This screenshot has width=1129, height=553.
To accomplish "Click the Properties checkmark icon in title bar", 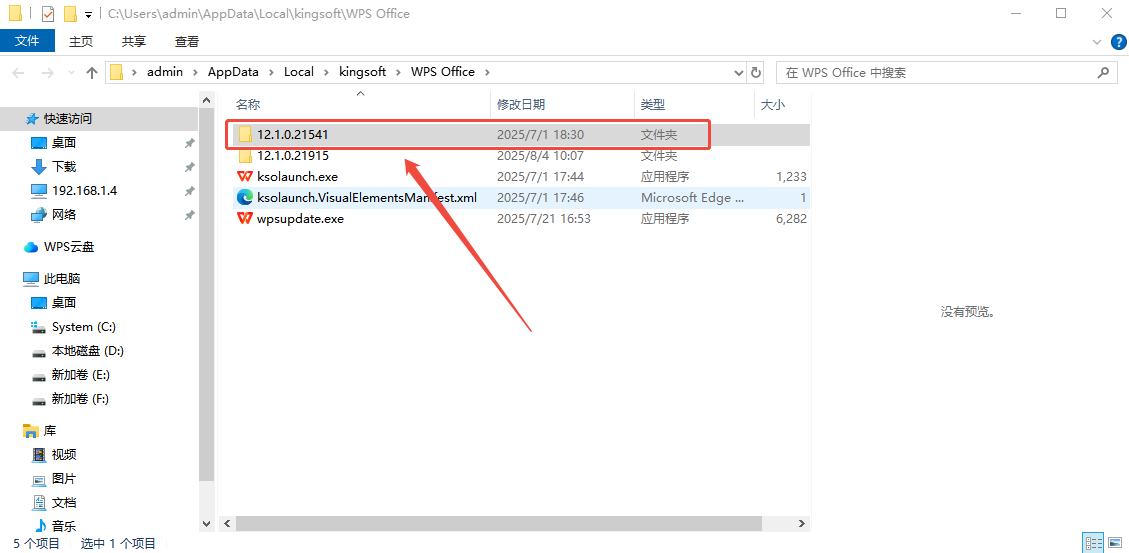I will click(48, 14).
